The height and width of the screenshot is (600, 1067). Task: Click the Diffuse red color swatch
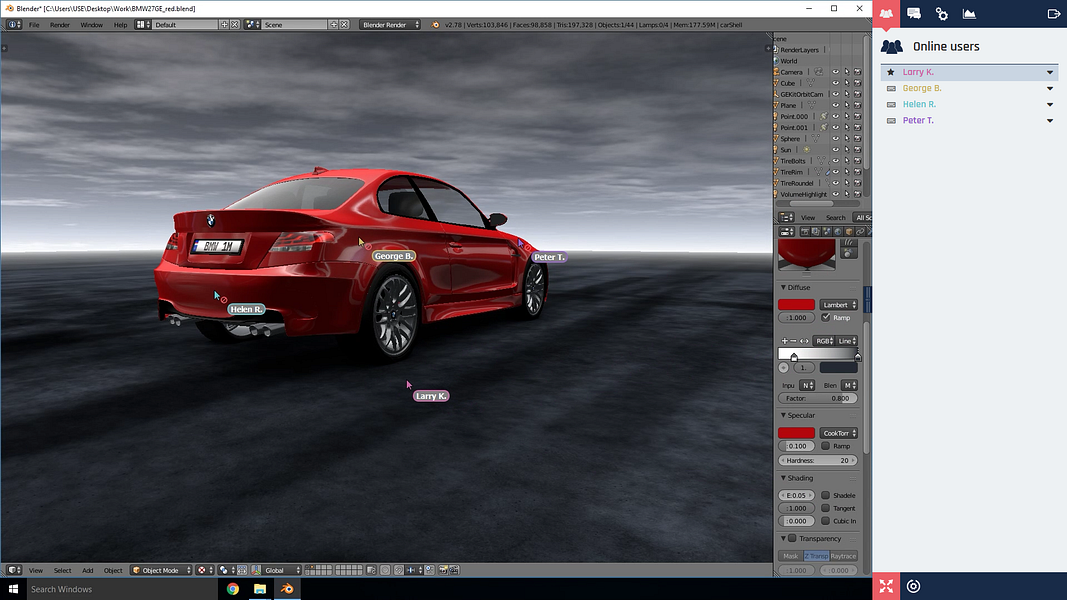click(x=796, y=305)
